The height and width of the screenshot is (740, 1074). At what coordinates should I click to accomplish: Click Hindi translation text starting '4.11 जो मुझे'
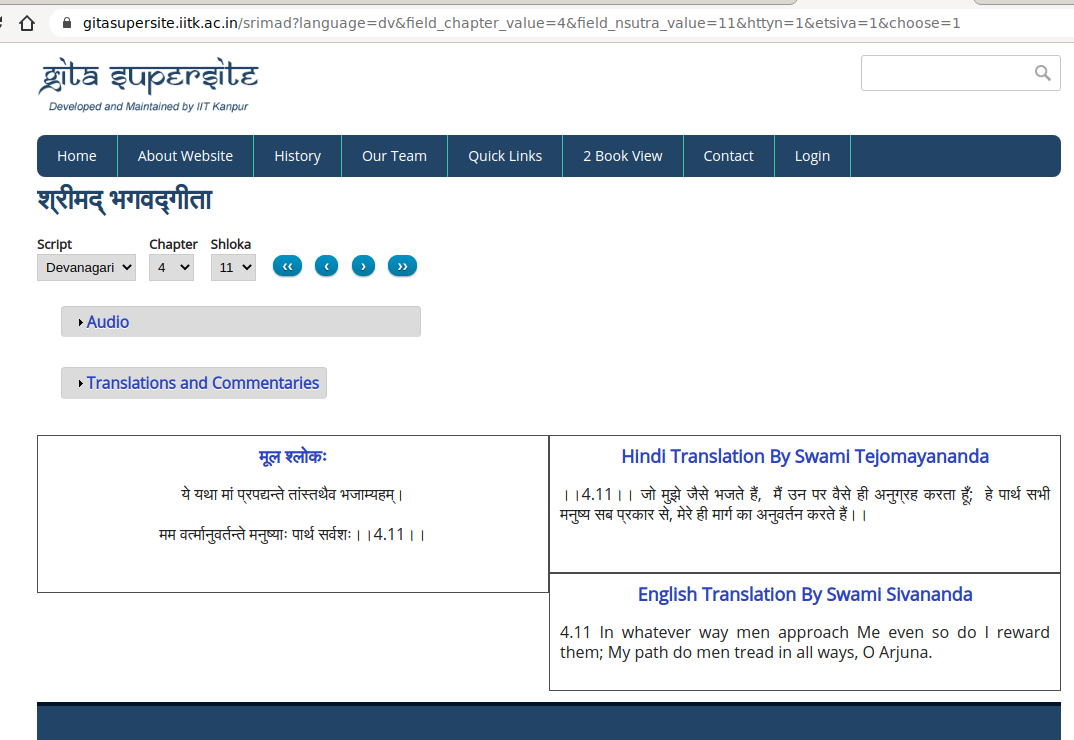click(805, 504)
